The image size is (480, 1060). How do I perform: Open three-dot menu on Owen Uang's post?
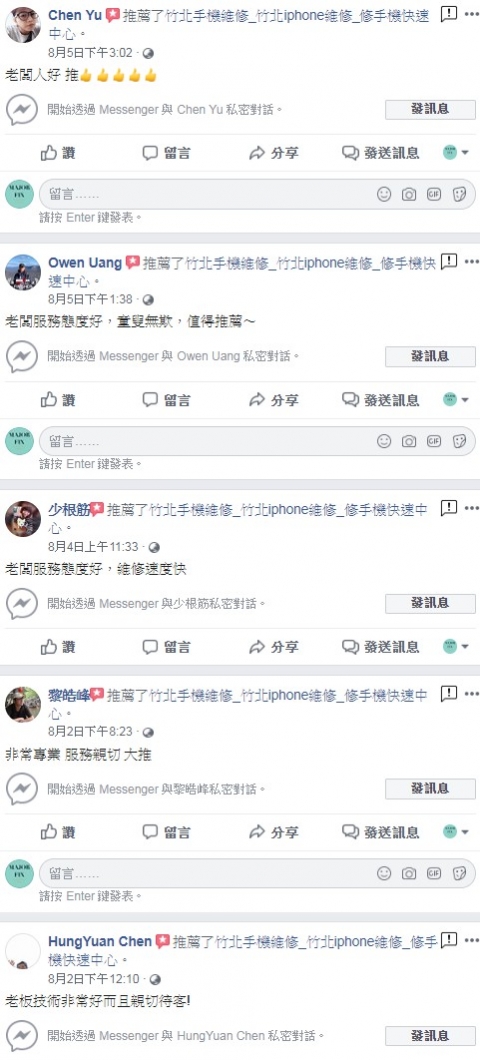471,261
